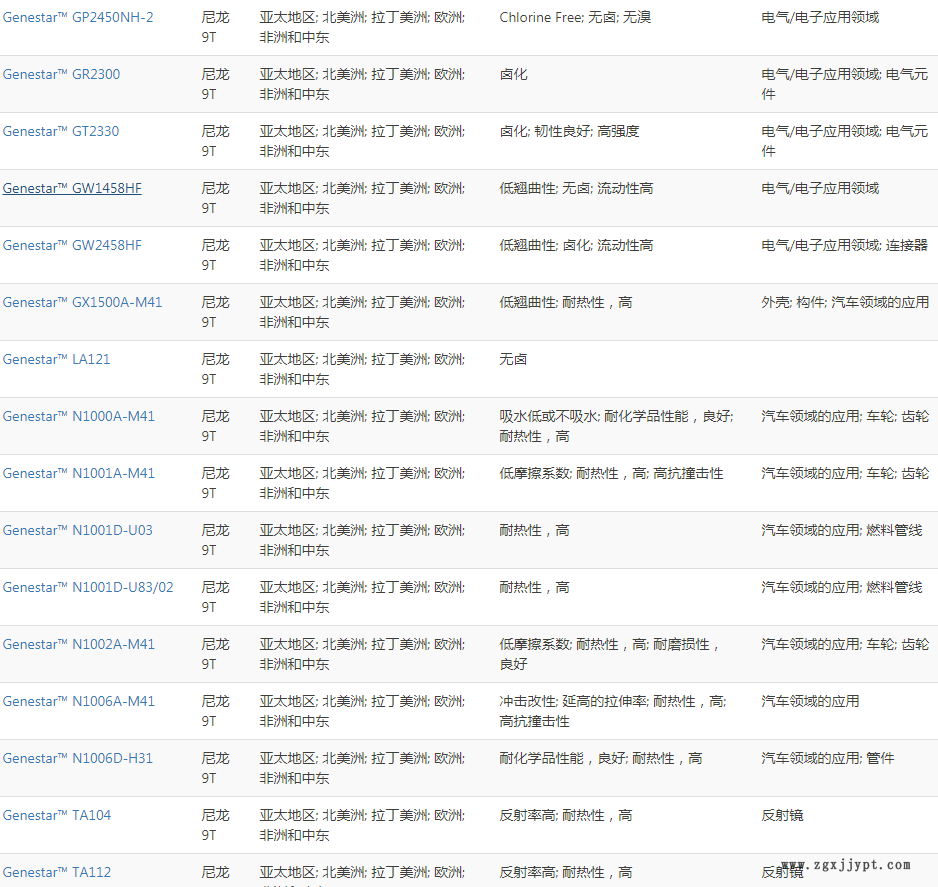Click the Genestar N1002A-M41 link

click(78, 644)
